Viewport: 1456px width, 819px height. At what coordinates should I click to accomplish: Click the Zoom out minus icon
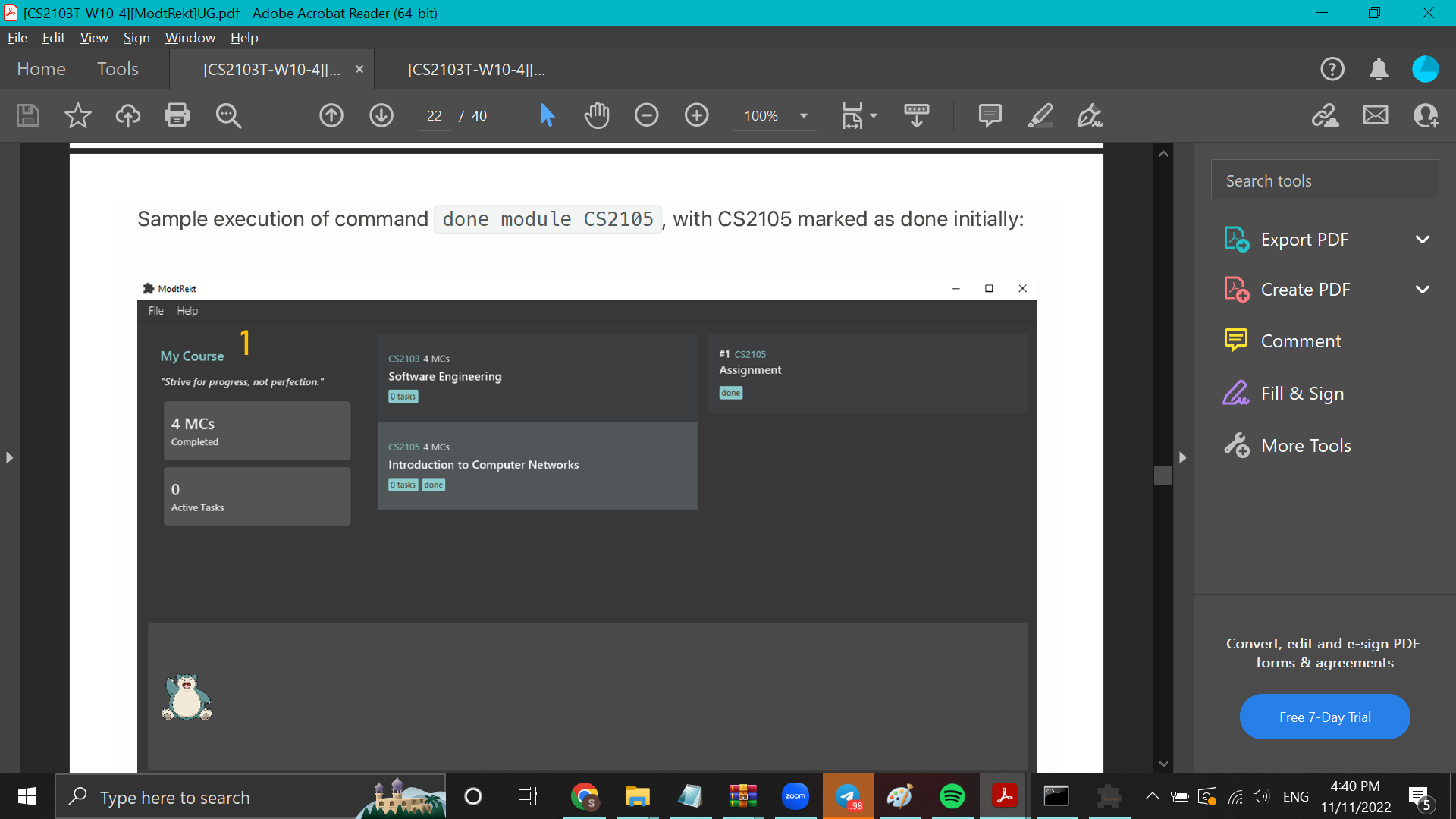(646, 115)
